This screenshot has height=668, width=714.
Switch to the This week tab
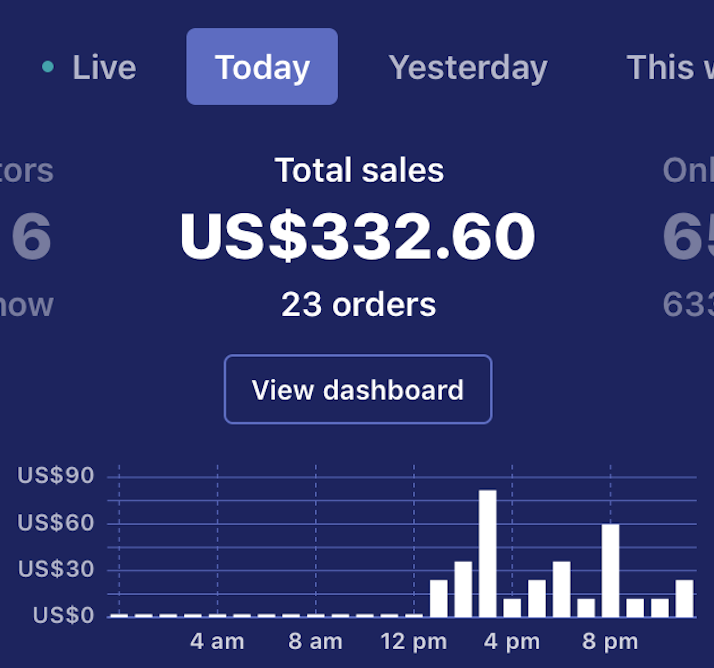tap(670, 67)
